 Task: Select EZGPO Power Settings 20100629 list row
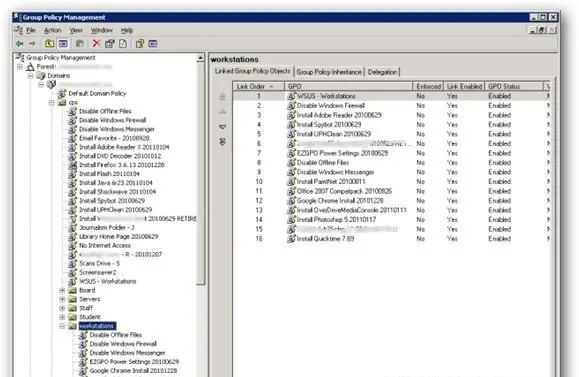[x=391, y=153]
